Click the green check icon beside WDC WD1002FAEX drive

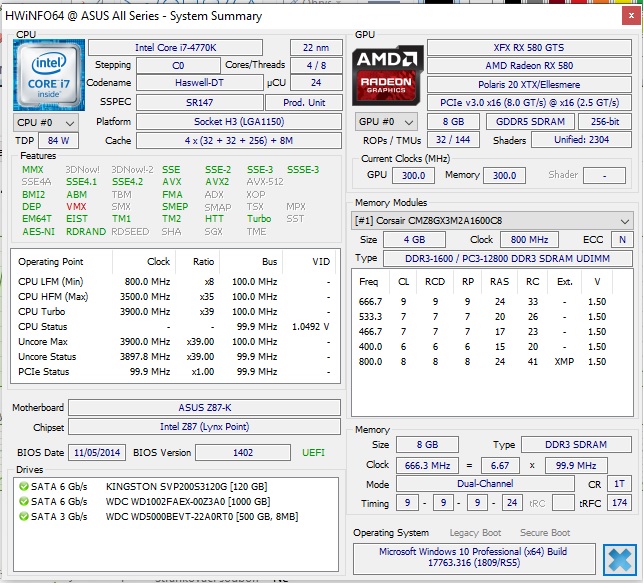pyautogui.click(x=24, y=502)
